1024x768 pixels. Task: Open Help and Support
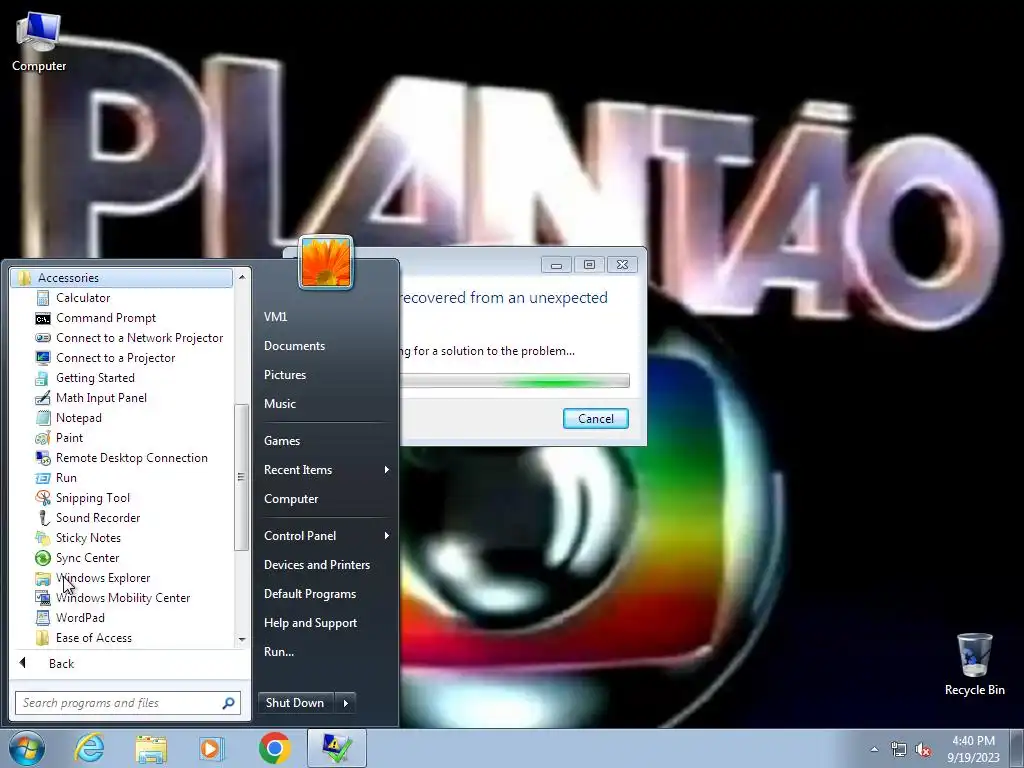click(310, 623)
